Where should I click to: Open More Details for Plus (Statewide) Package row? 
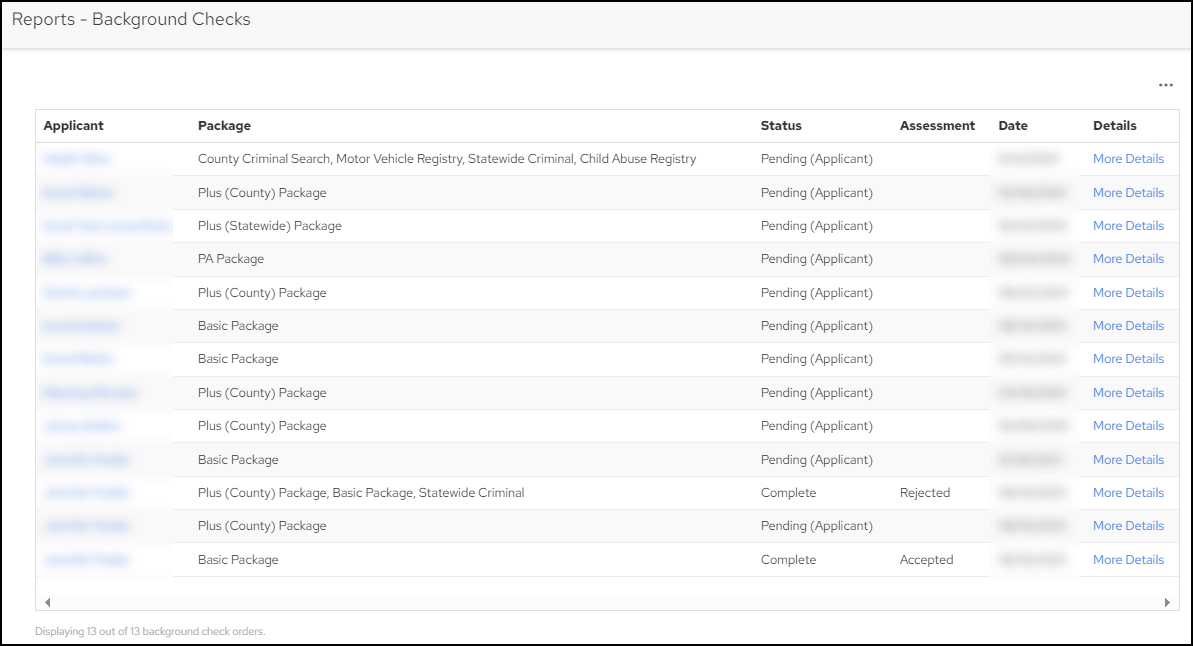pos(1128,226)
